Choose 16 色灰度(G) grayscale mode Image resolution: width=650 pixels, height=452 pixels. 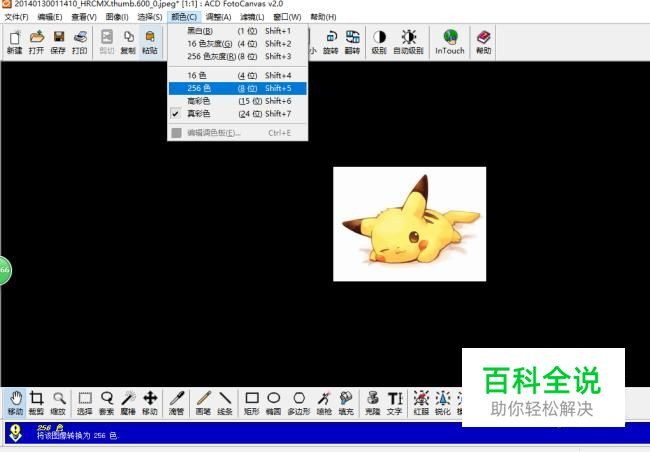point(238,44)
